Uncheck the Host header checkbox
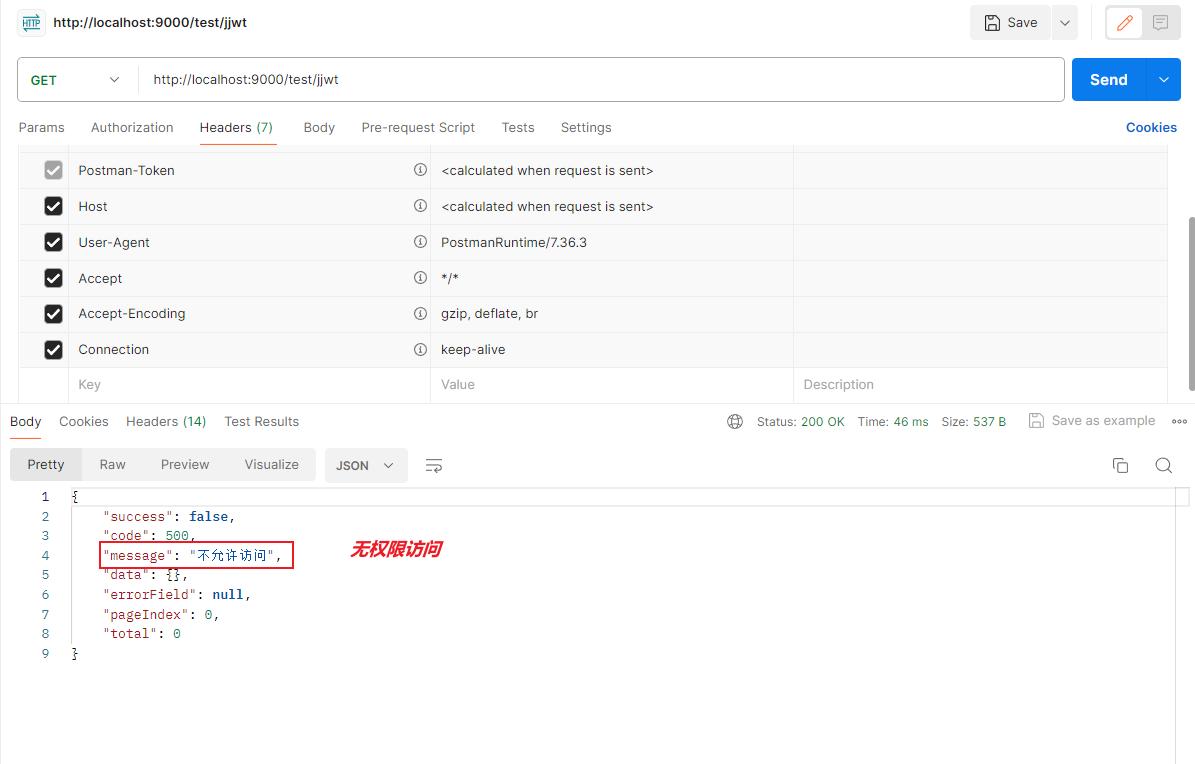The image size is (1195, 764). pos(53,205)
